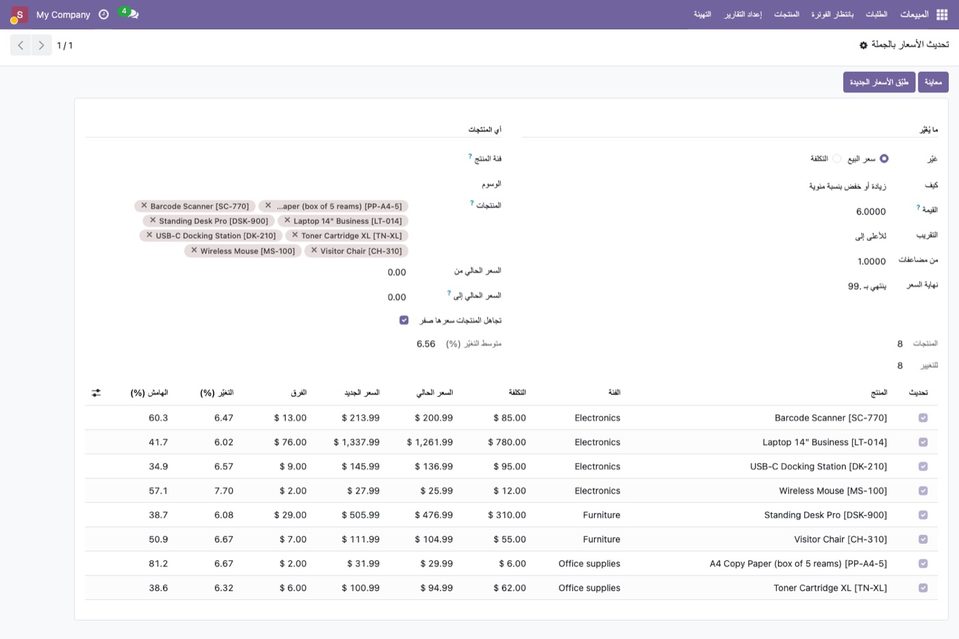Remove the Toner Cartridge XL [TN-XL] tag
The image size is (959, 639).
[x=294, y=235]
